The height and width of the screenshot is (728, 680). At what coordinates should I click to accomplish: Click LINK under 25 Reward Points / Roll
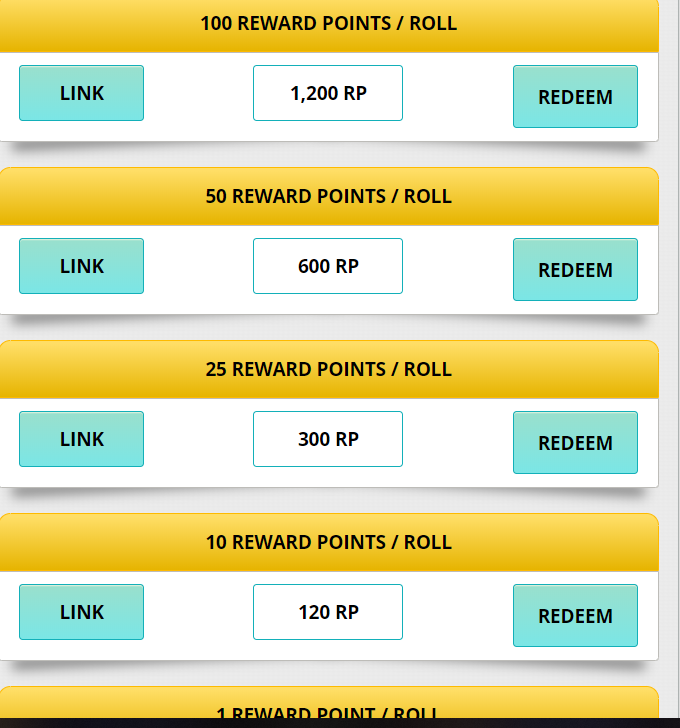[81, 439]
